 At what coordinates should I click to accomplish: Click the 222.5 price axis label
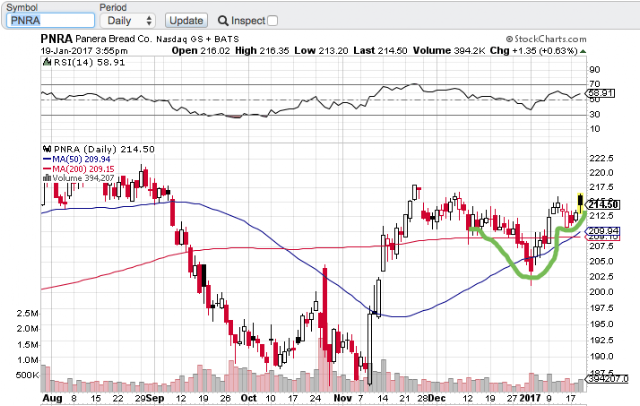click(x=601, y=158)
